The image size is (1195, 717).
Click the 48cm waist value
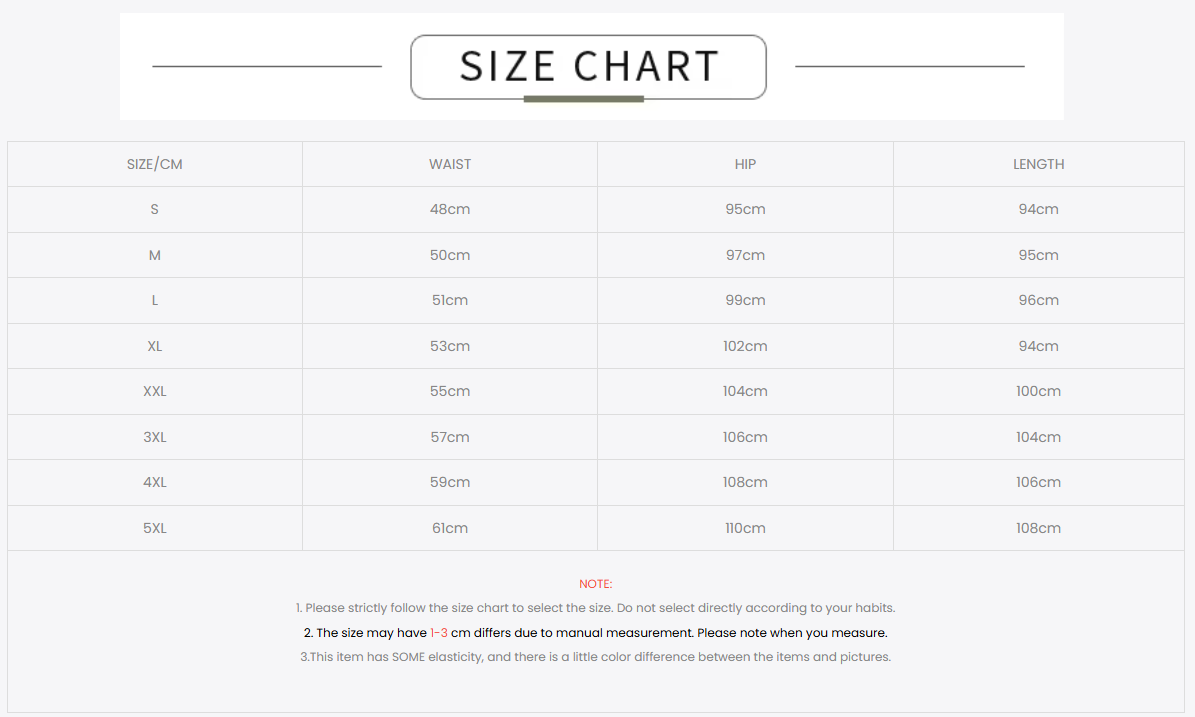[x=450, y=209]
